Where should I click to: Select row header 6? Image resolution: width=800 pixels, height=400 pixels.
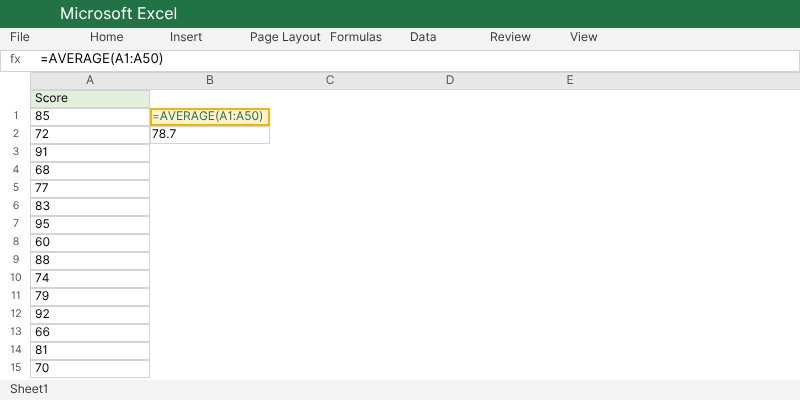[15, 206]
